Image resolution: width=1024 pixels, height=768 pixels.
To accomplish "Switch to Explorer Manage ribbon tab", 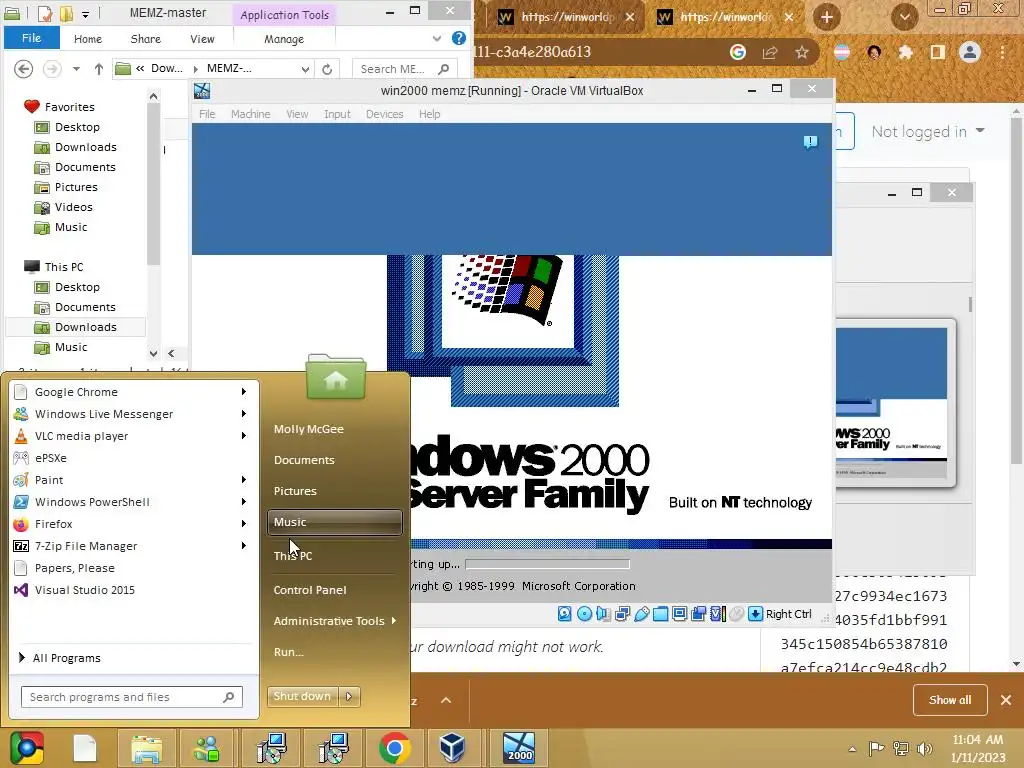I will click(x=284, y=39).
